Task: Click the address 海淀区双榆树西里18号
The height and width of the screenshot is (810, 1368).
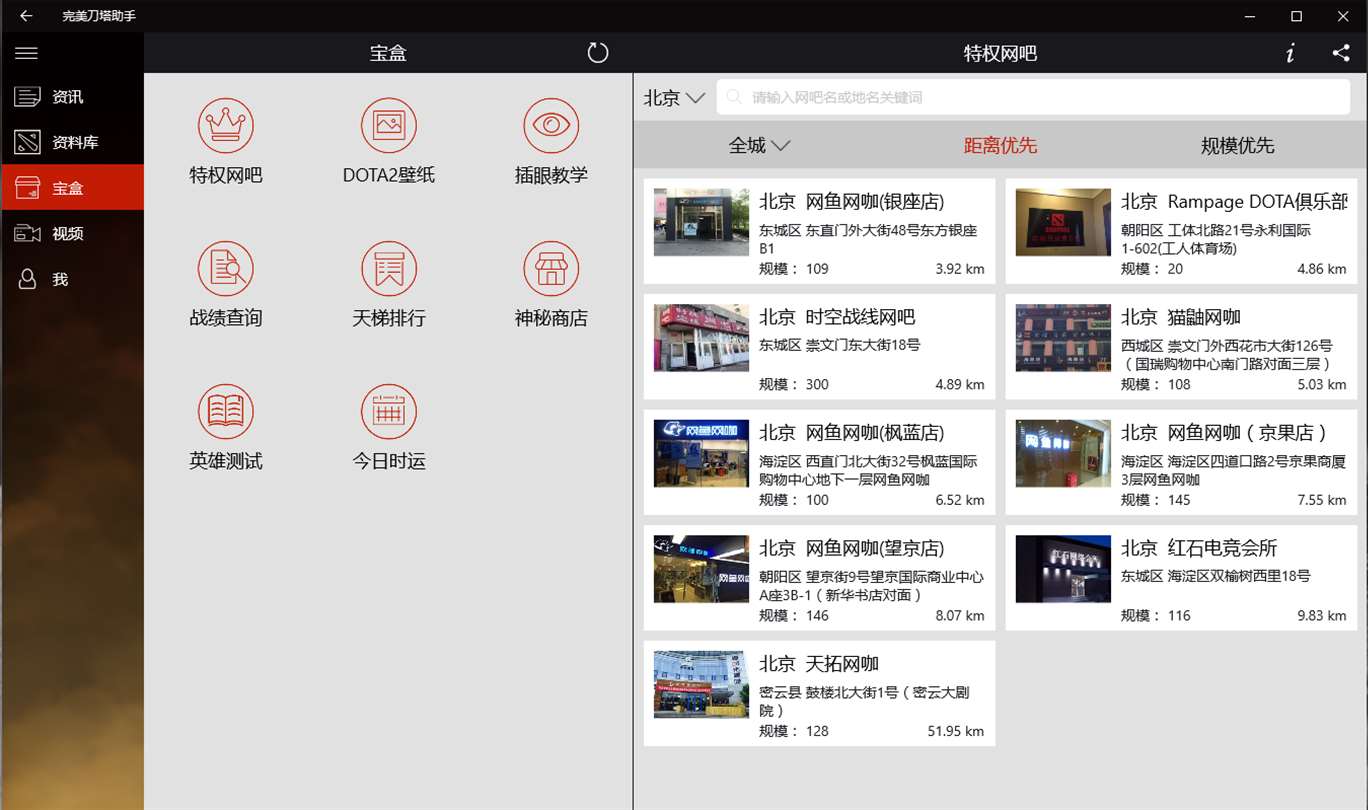Action: pos(1239,576)
